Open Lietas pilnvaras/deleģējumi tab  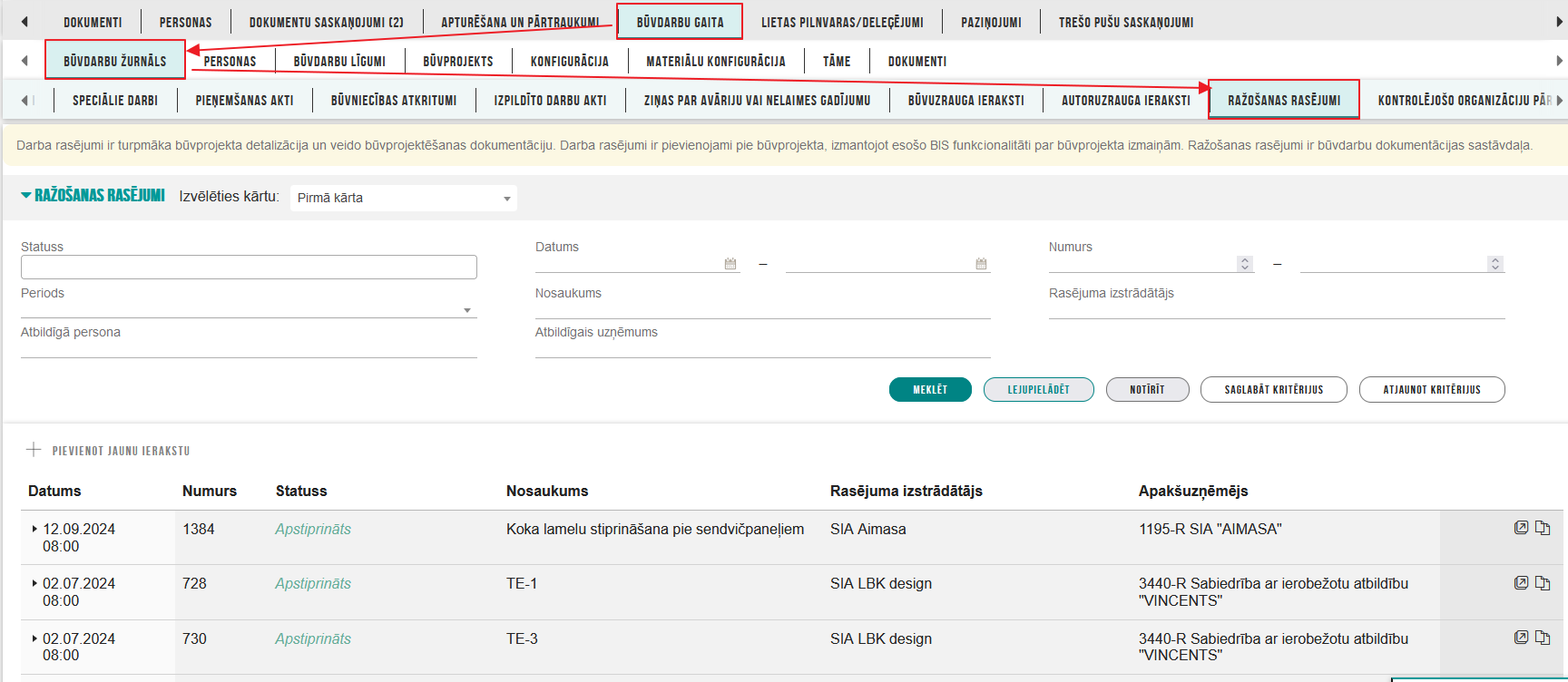pos(842,22)
